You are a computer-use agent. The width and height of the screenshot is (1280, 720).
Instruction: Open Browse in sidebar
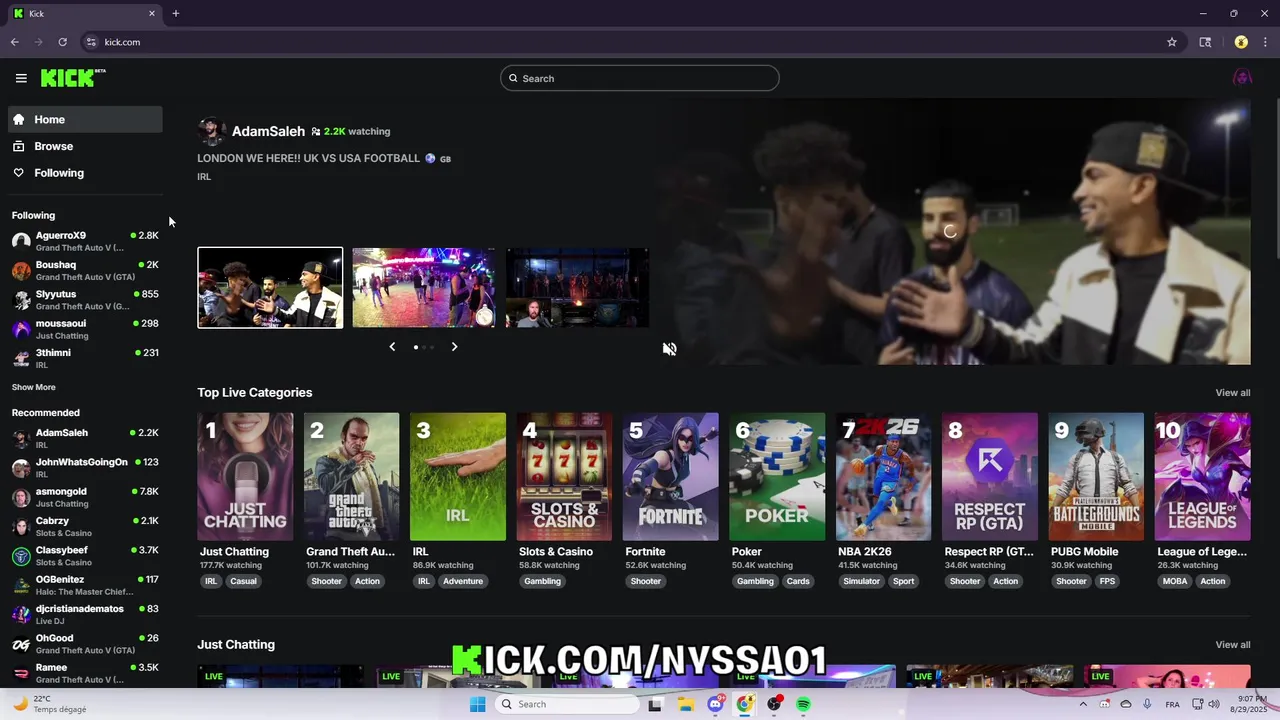tap(85, 146)
